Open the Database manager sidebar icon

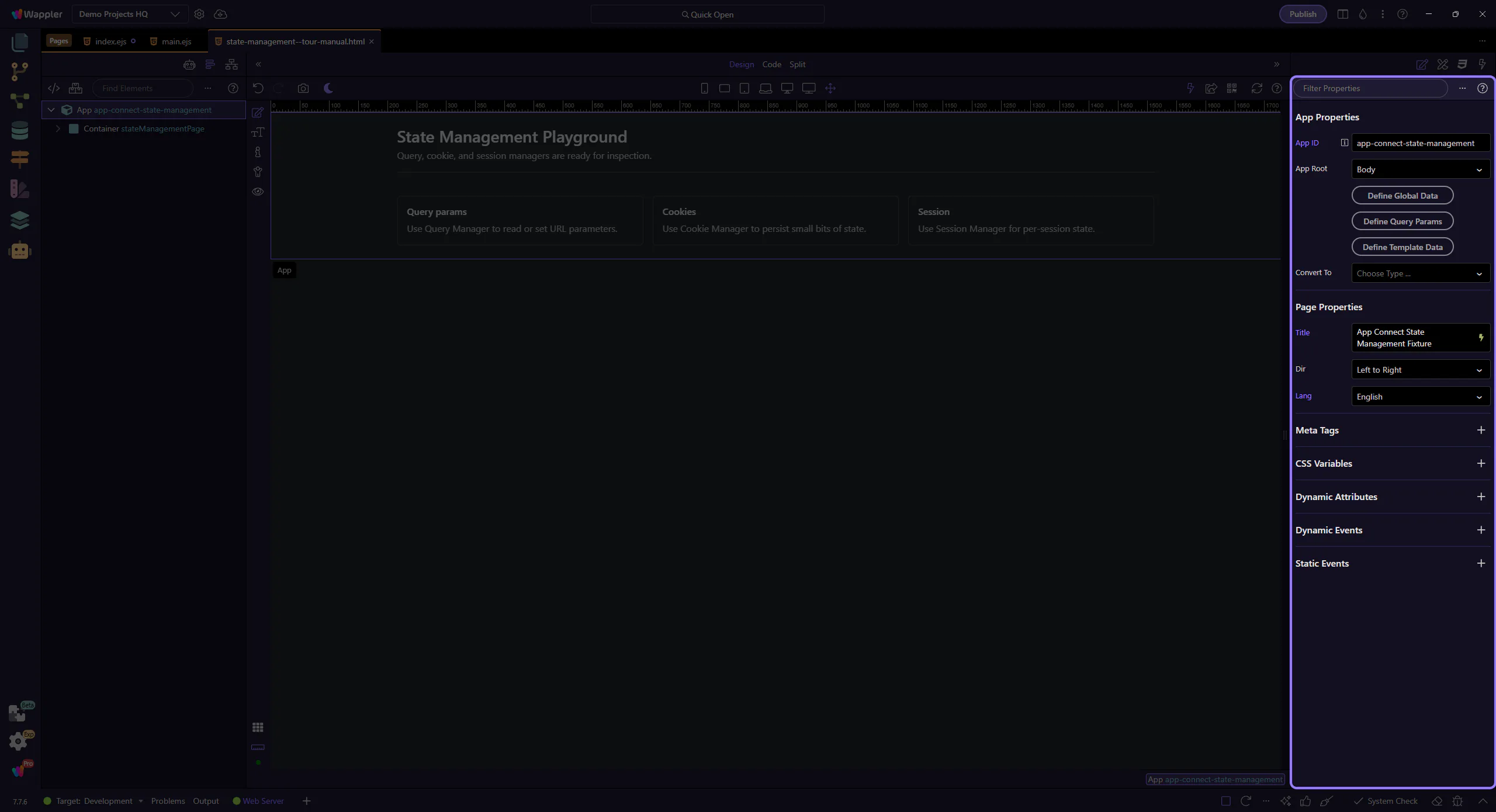click(x=19, y=130)
